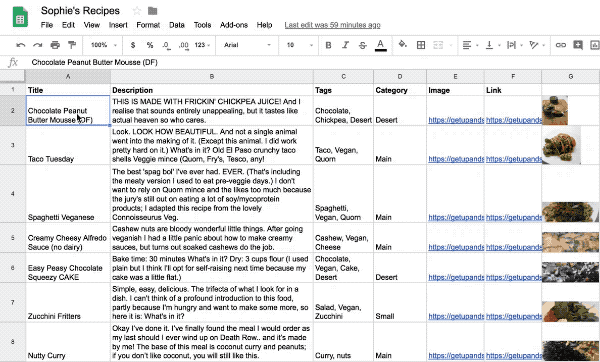Select the 'Nutty Curry' title cell
The image size is (600, 362).
coord(68,342)
